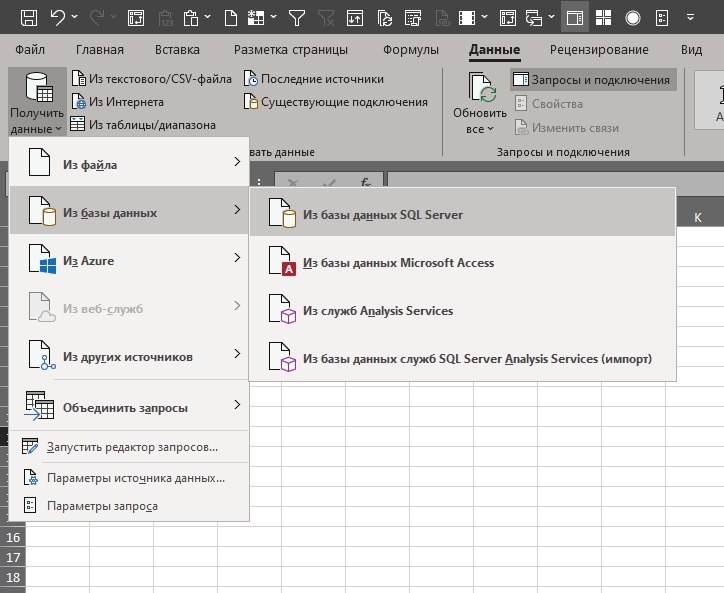Click the highlighted pane window icon in toolbar
This screenshot has width=724, height=593.
[x=575, y=18]
